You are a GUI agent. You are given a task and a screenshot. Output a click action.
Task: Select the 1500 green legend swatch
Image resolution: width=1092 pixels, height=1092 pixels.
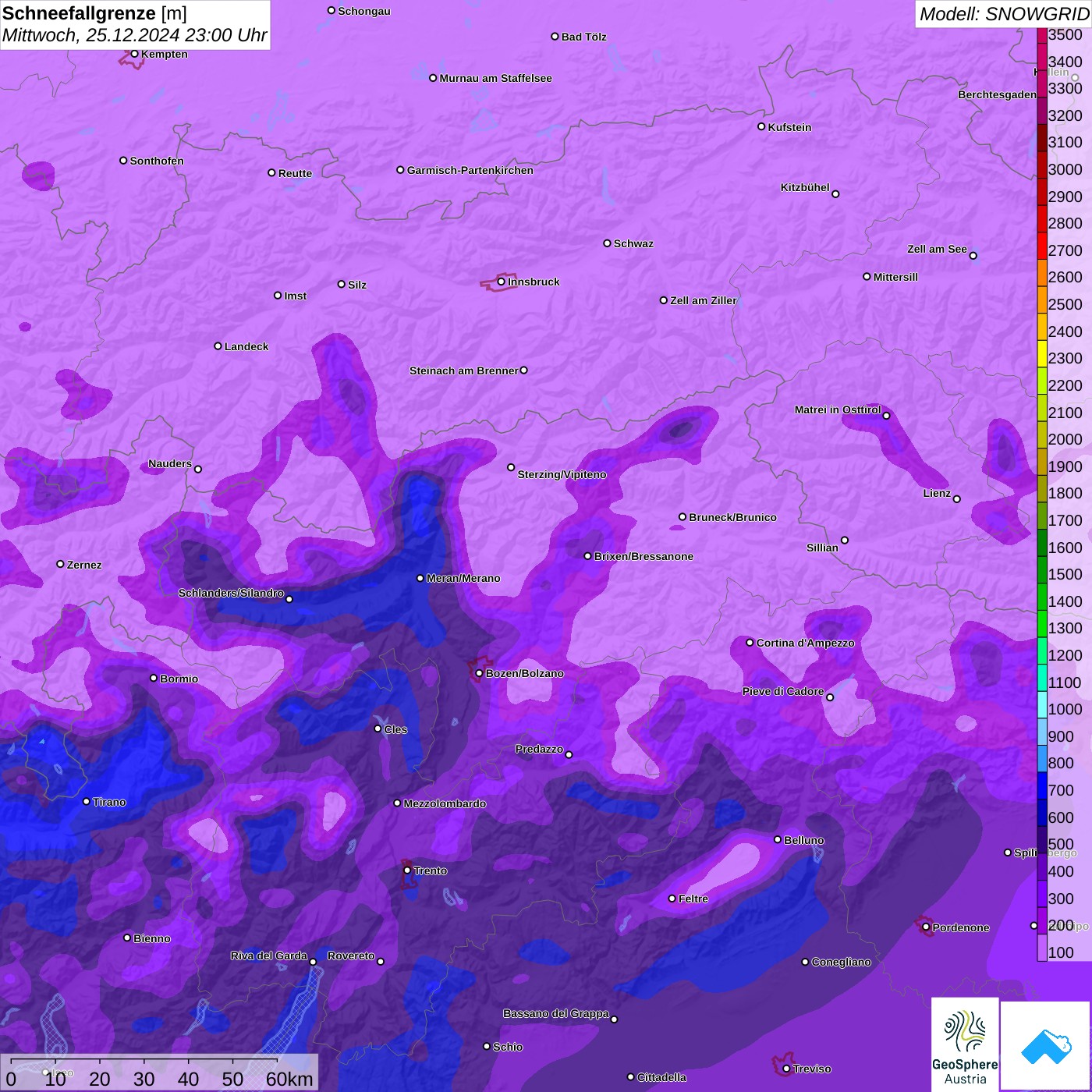(1042, 570)
